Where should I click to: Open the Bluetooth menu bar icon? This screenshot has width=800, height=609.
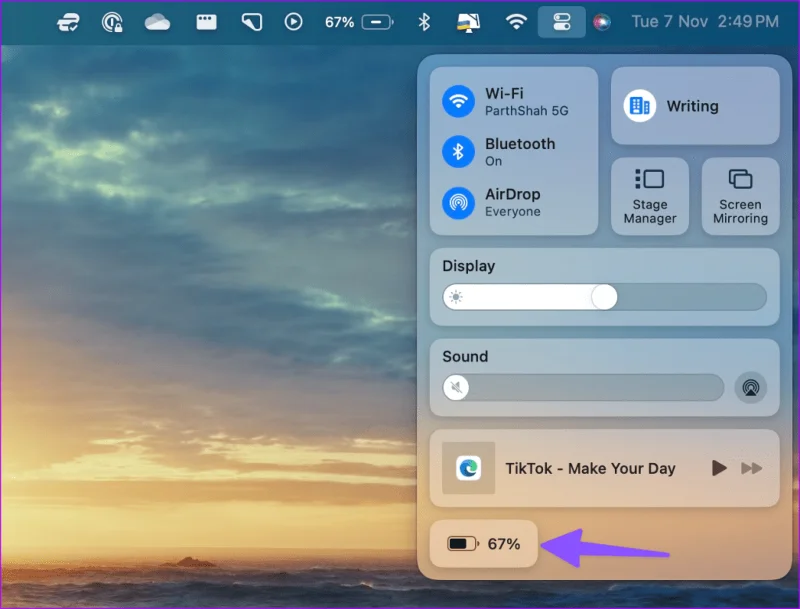tap(423, 22)
